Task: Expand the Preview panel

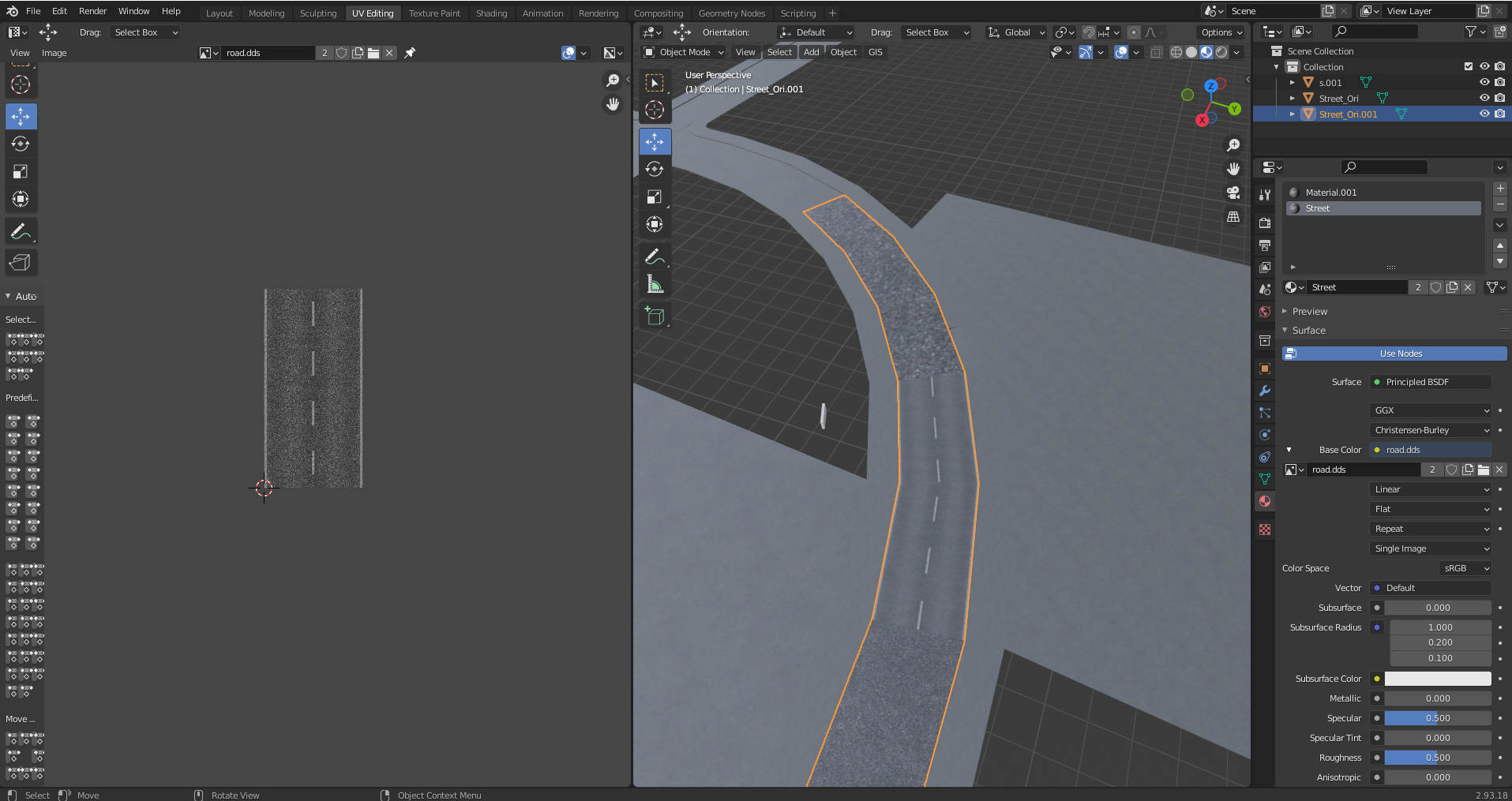Action: [1310, 311]
